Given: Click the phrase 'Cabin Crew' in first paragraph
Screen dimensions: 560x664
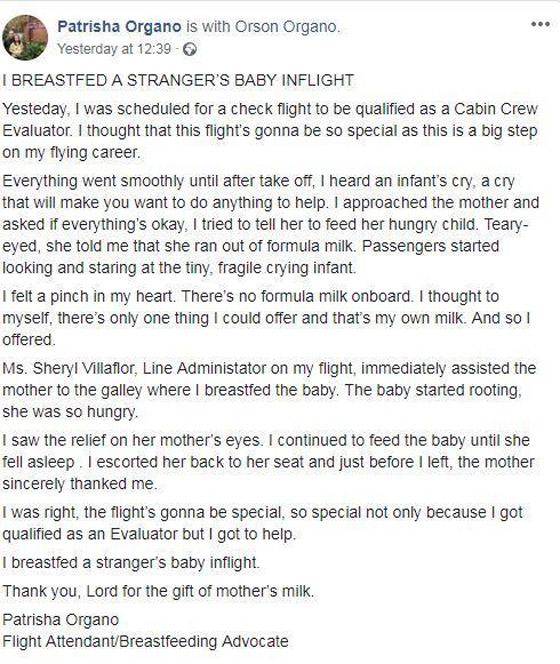Looking at the screenshot, I should pos(496,109).
